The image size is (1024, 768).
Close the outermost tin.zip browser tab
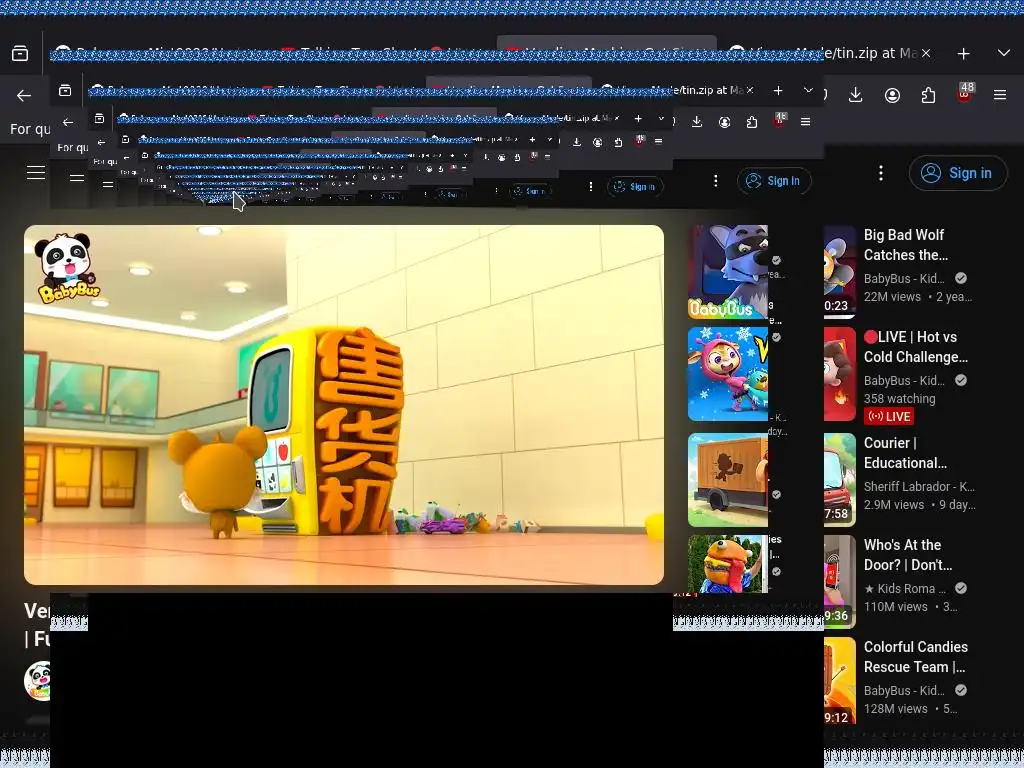926,54
